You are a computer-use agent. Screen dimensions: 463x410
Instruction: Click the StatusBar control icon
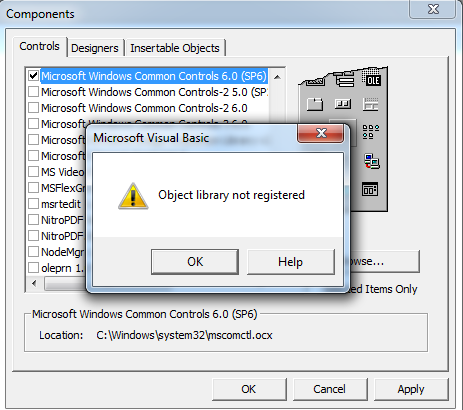point(370,104)
